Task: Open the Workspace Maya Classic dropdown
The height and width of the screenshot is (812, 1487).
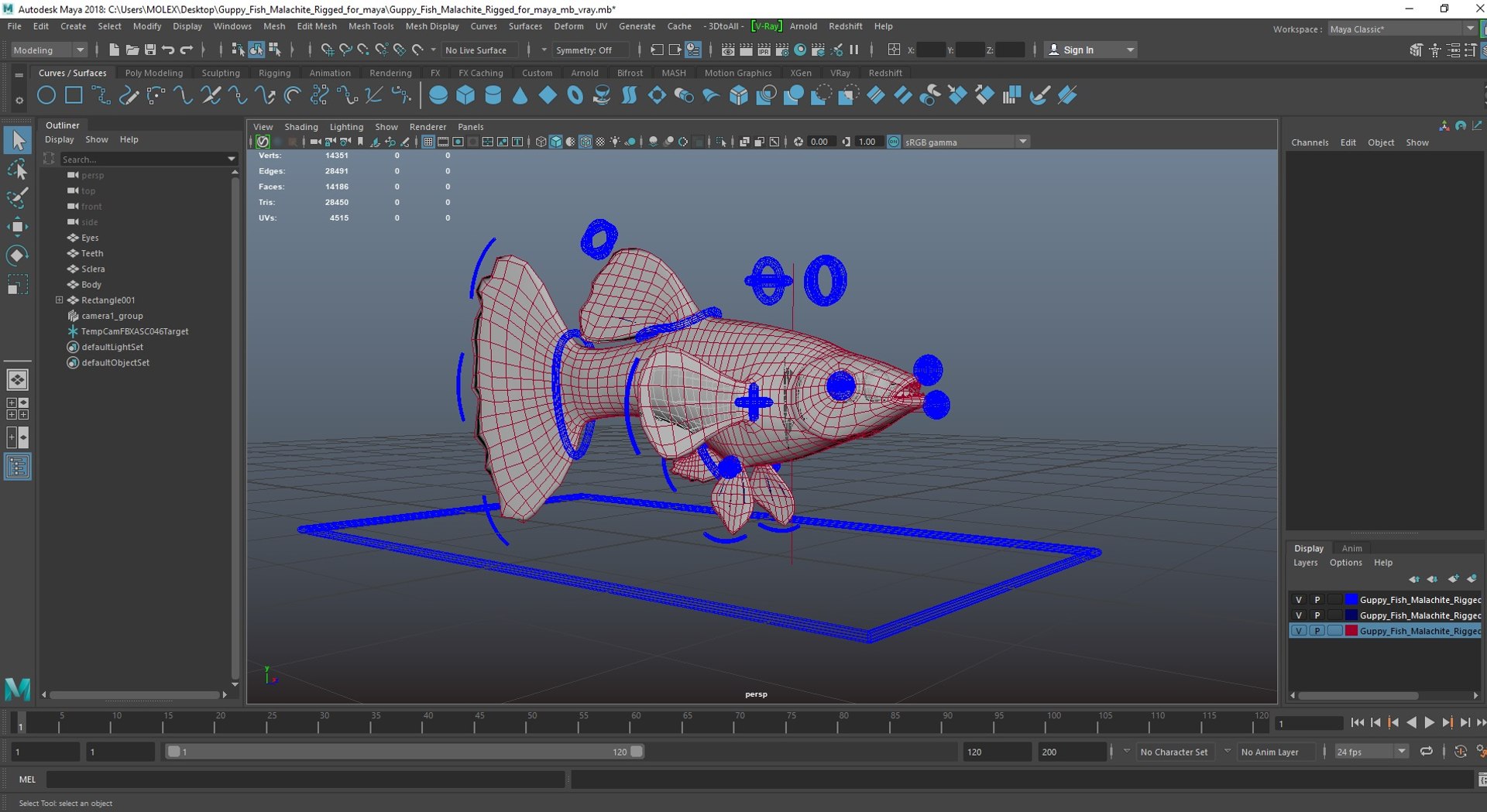Action: point(1402,29)
